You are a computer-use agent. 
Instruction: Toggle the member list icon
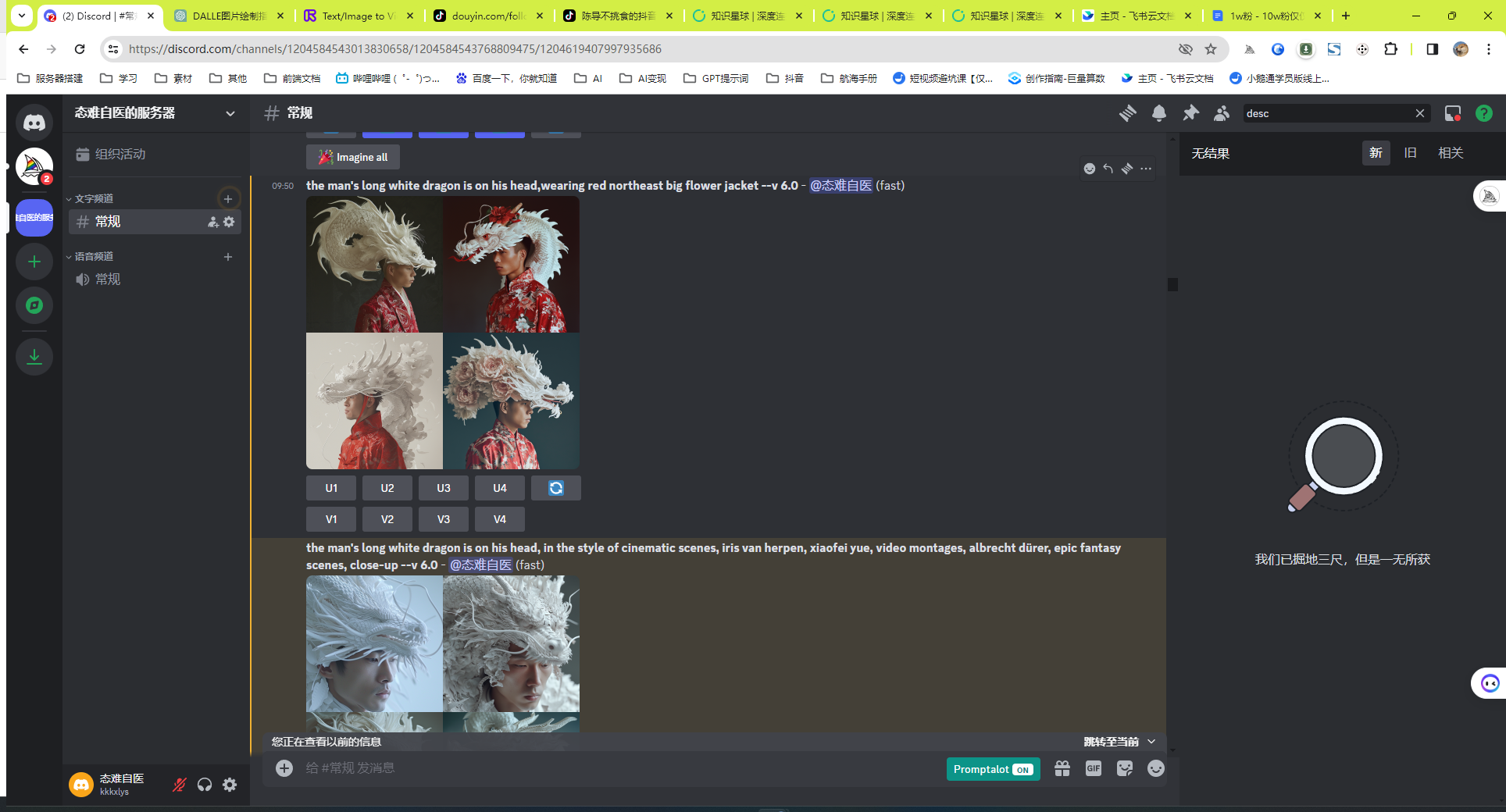(1222, 113)
